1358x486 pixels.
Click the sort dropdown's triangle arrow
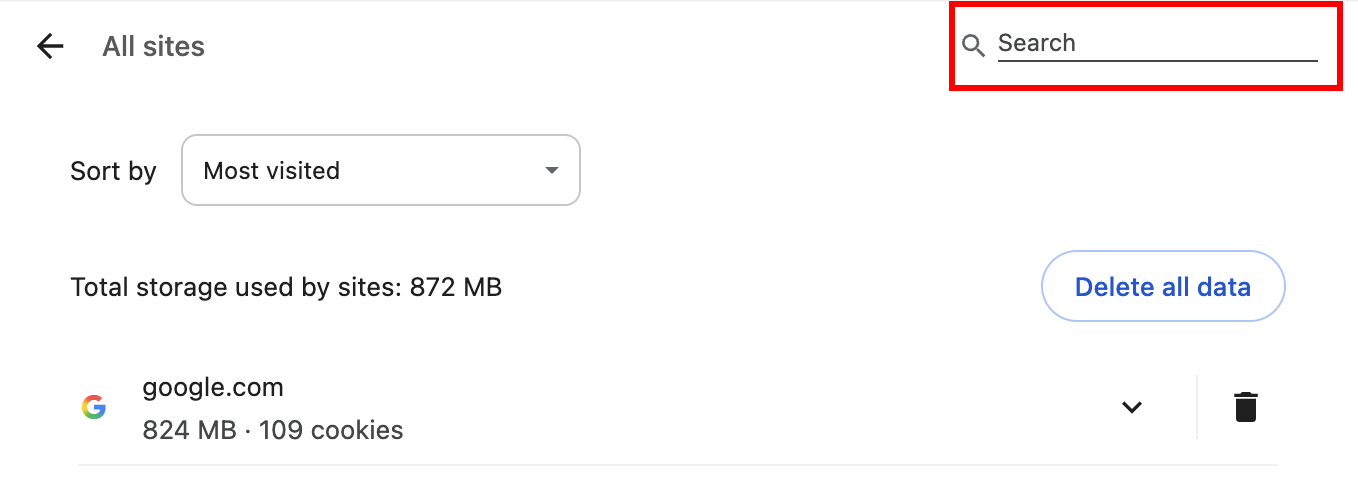[x=551, y=171]
